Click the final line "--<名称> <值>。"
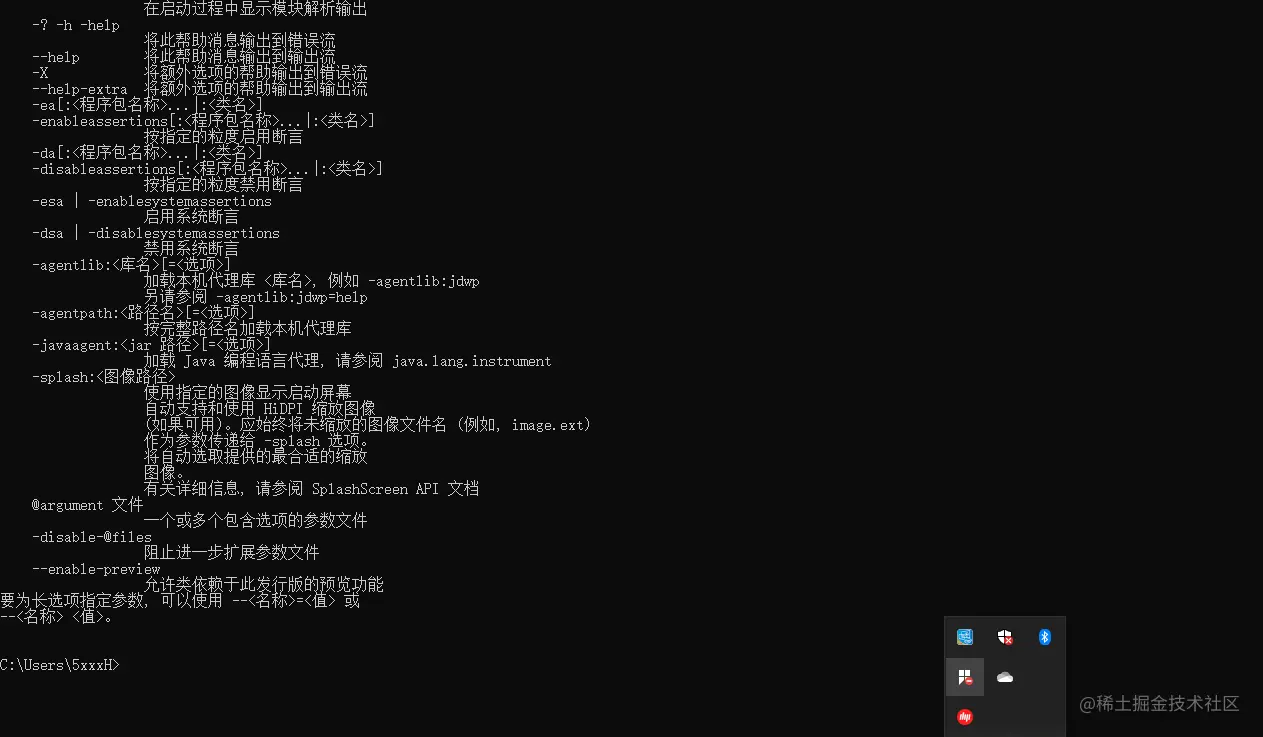The height and width of the screenshot is (737, 1263). (x=56, y=617)
